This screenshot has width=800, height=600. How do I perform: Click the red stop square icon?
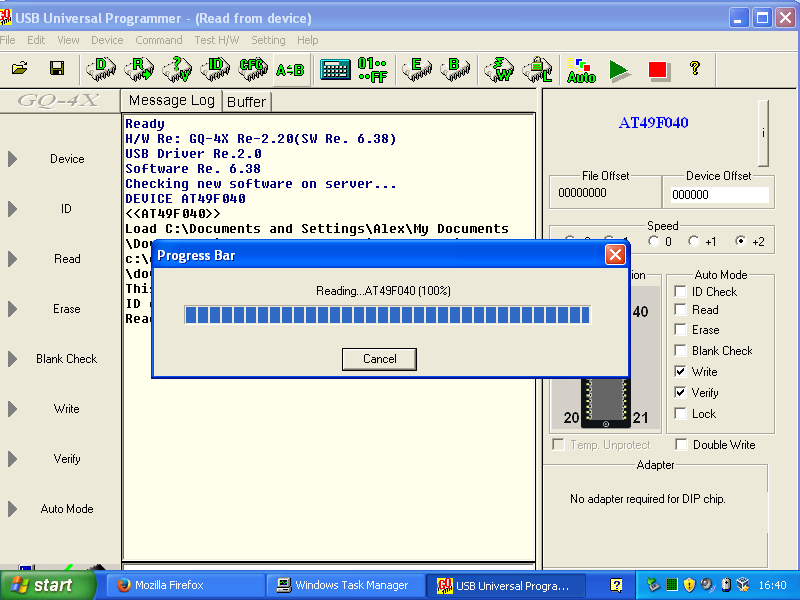[657, 69]
